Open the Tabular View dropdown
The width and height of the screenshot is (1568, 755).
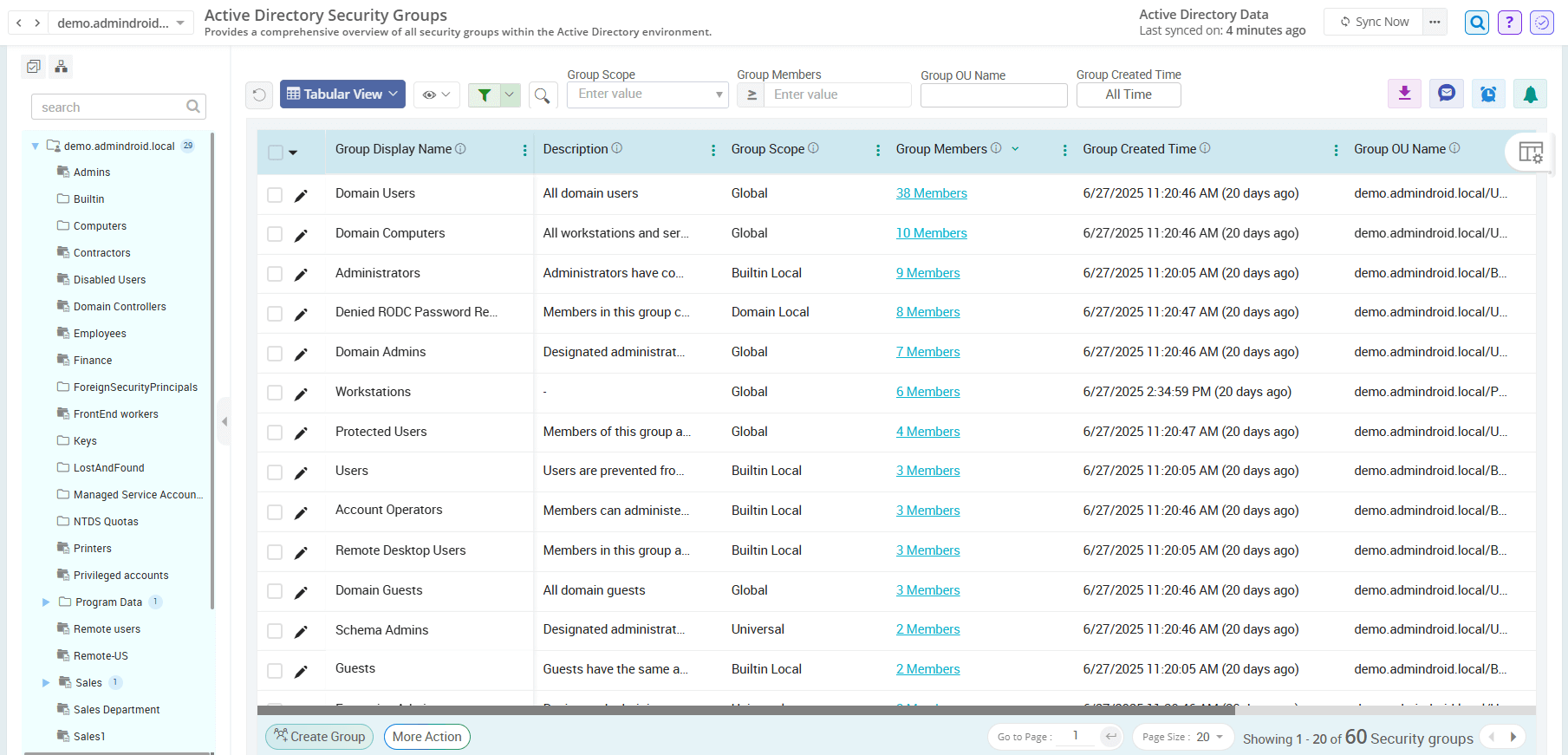coord(342,94)
